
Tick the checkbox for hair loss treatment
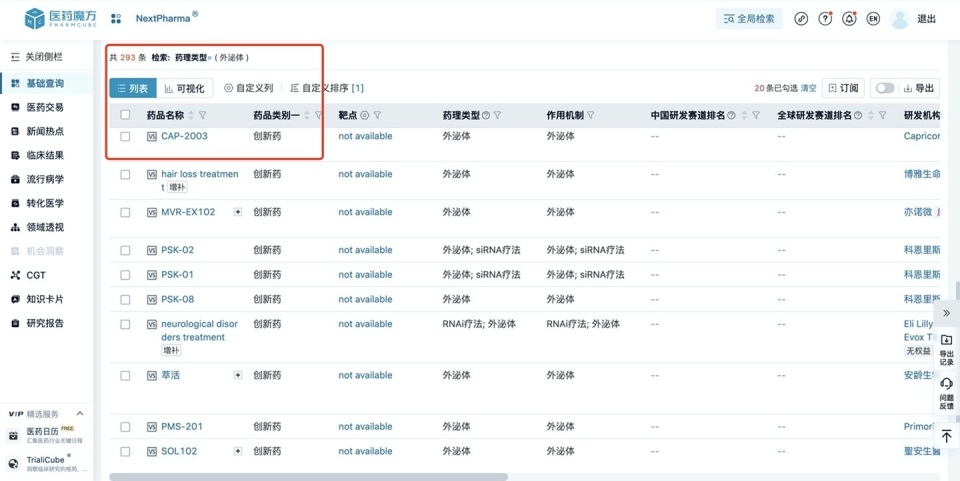click(126, 174)
